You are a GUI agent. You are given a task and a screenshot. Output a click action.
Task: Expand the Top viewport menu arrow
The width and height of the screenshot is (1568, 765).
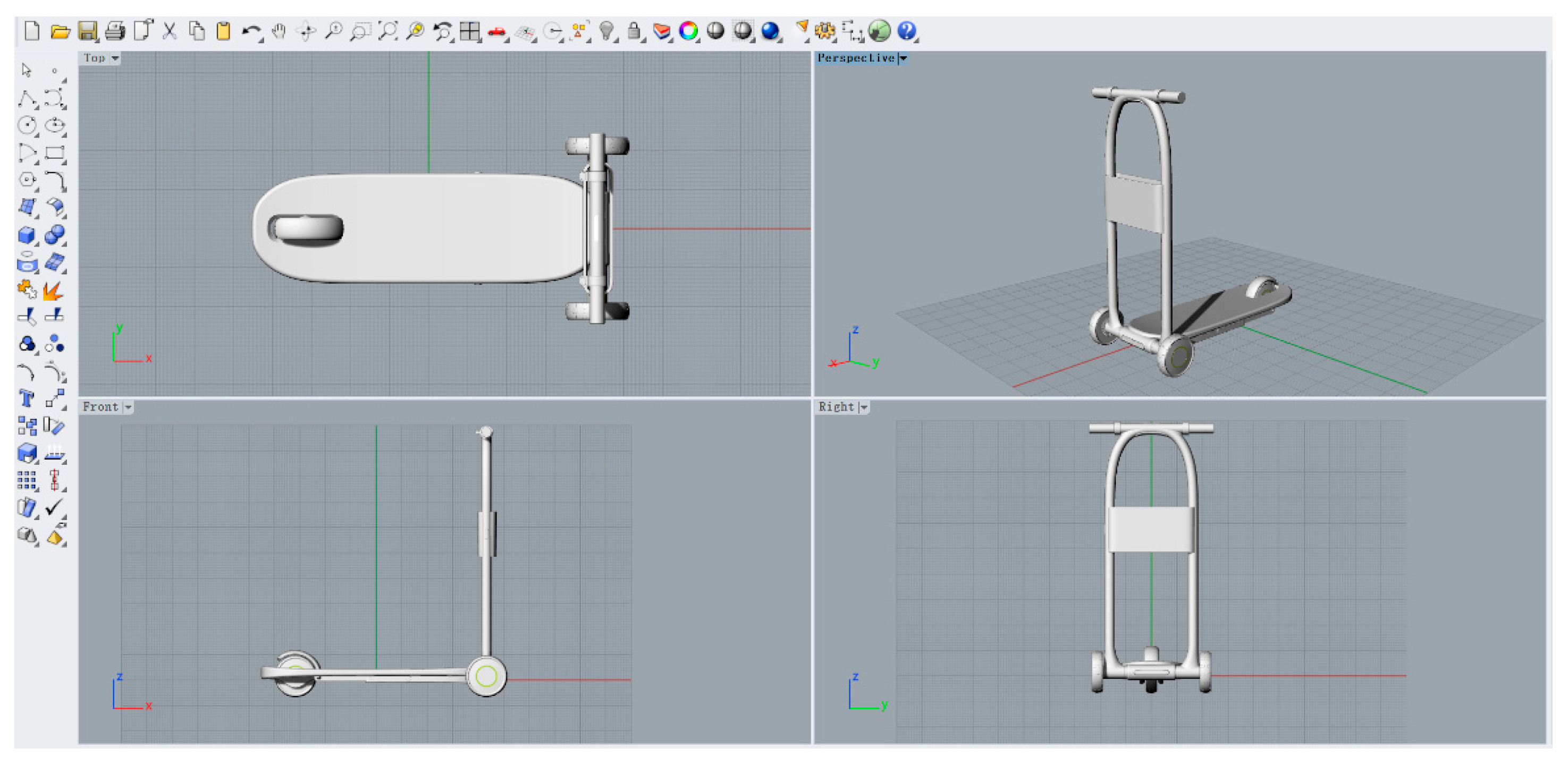click(115, 58)
